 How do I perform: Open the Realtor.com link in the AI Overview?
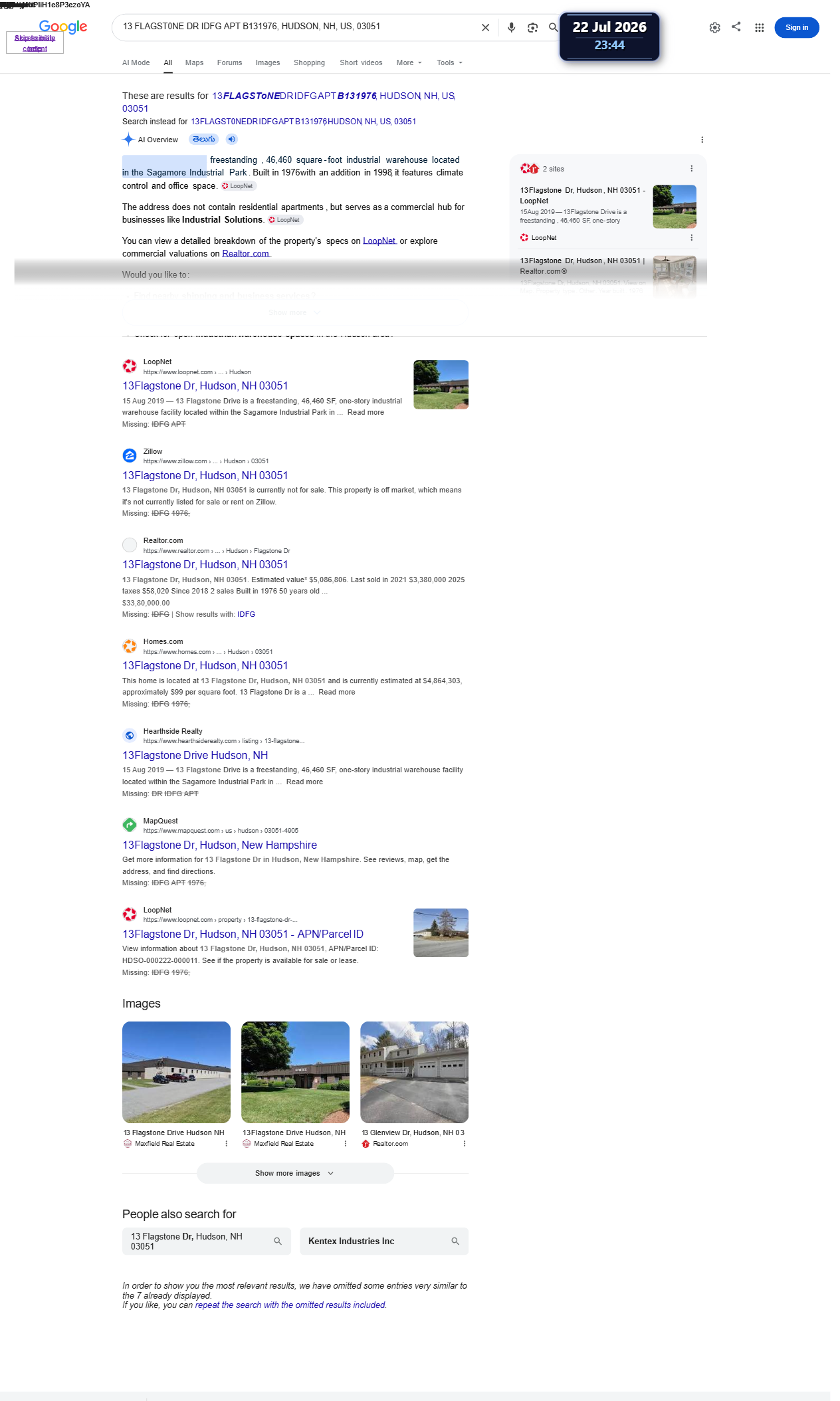point(245,253)
